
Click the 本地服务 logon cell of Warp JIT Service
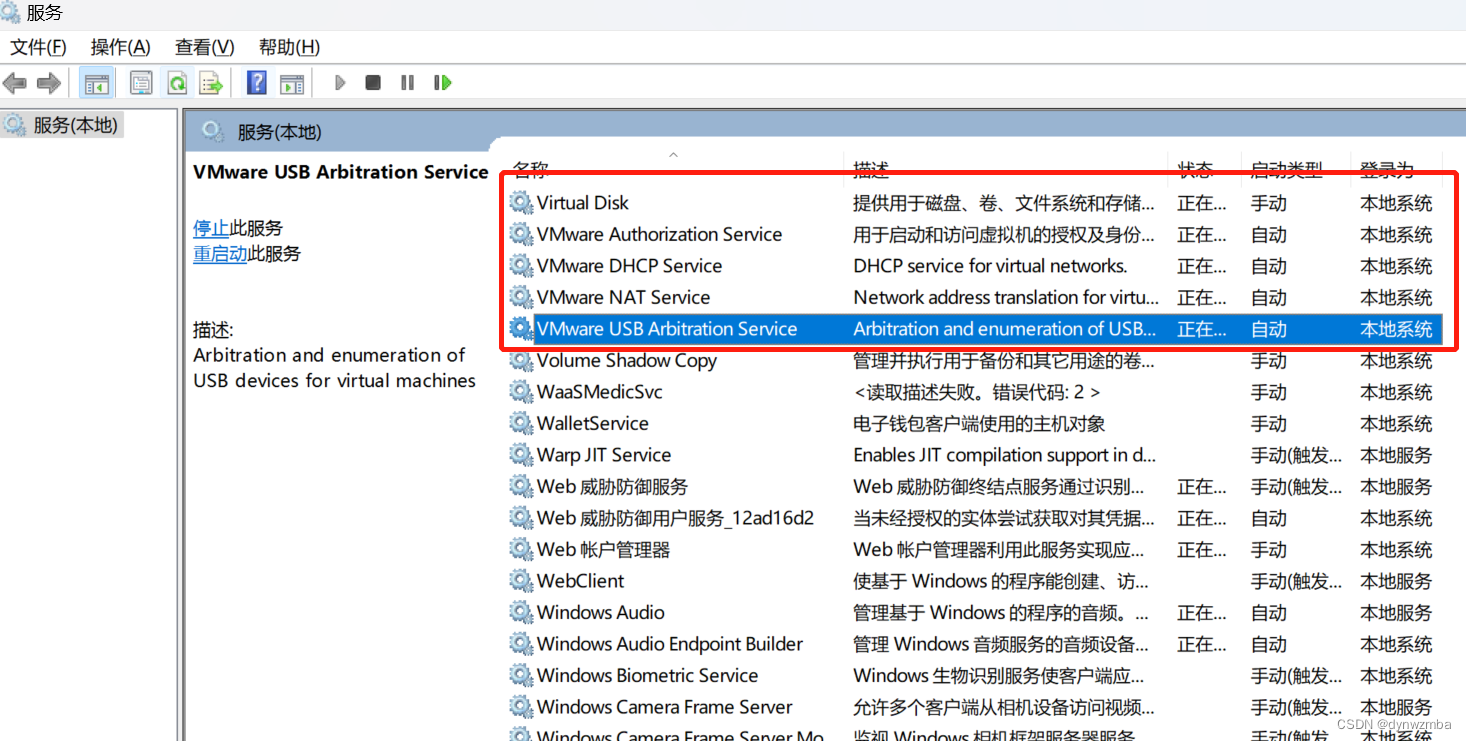1396,454
